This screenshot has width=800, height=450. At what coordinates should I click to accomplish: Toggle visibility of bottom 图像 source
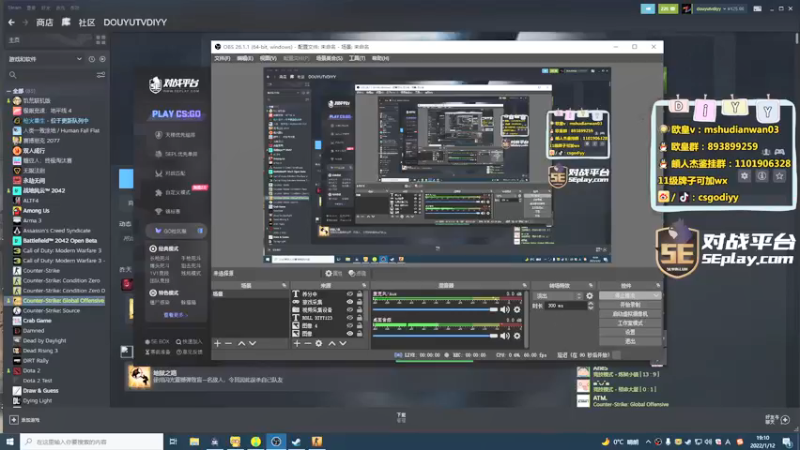[350, 333]
